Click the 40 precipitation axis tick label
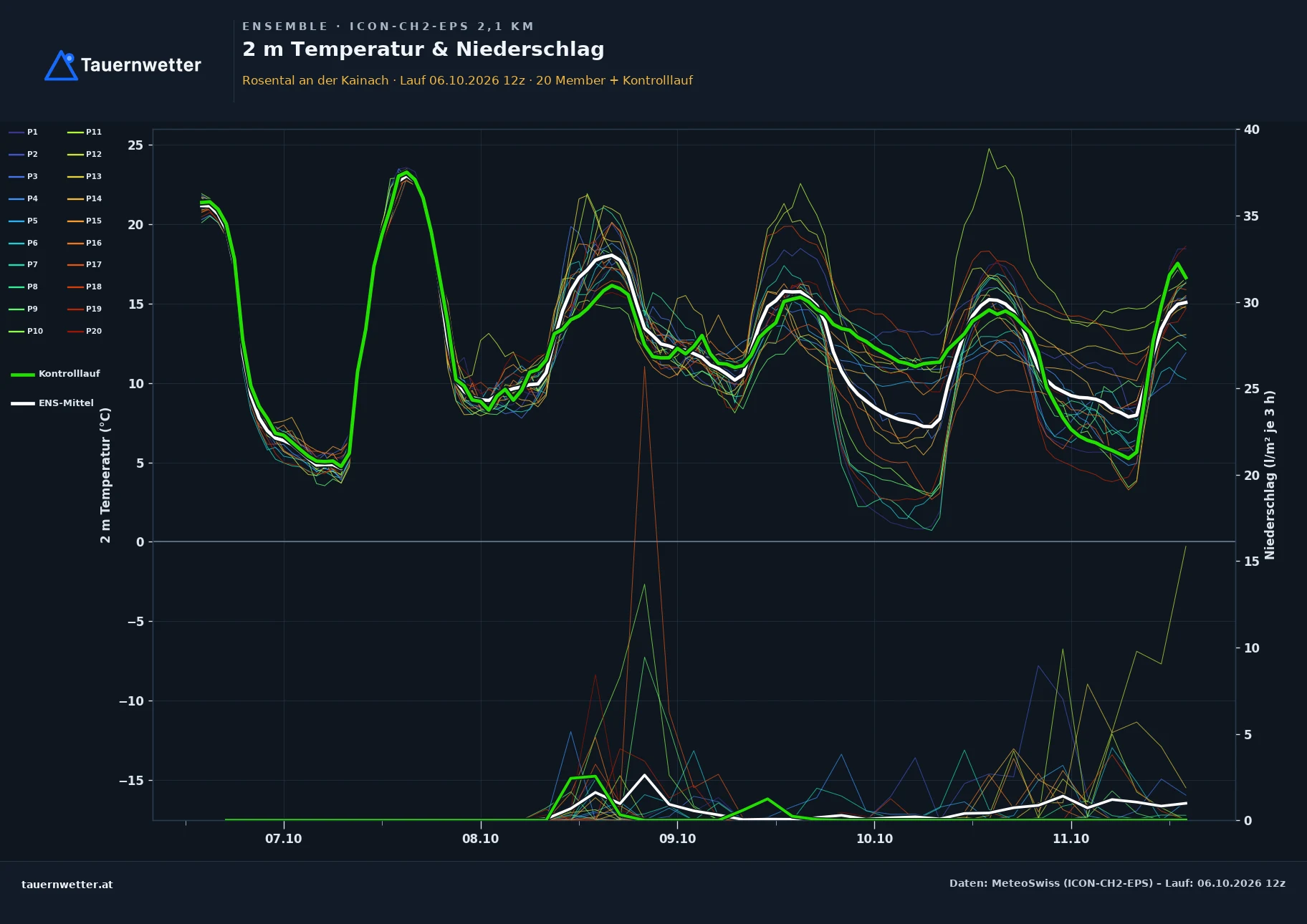This screenshot has width=1307, height=924. 1252,130
